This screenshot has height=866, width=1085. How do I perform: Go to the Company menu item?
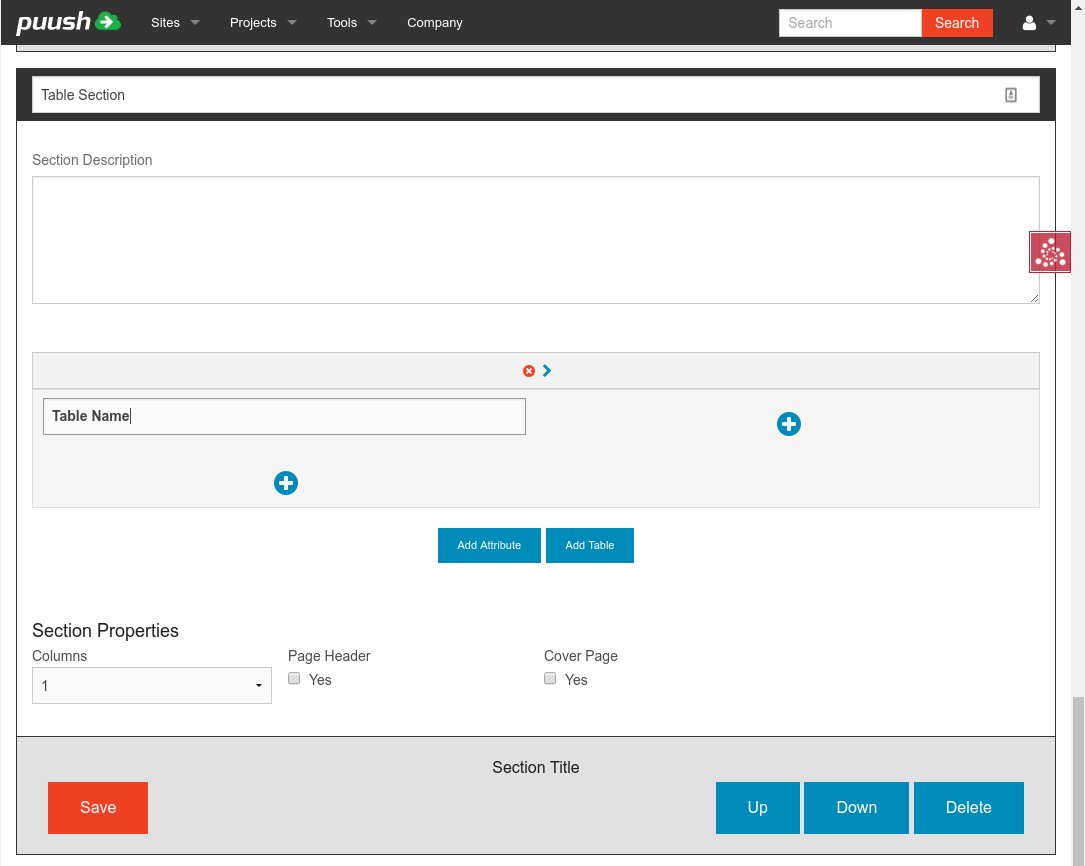435,23
